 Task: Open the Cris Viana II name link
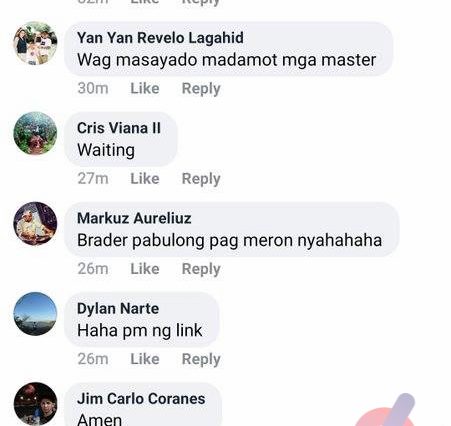119,128
